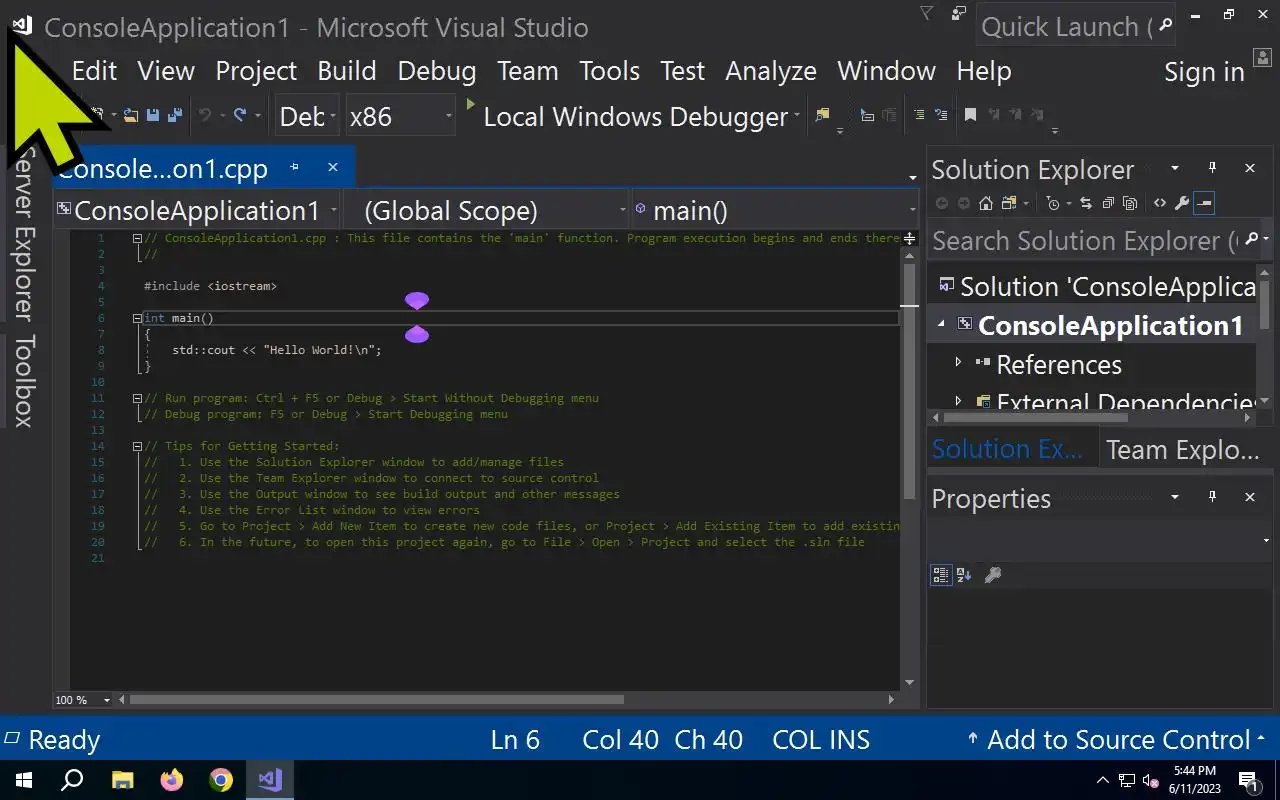Screen dimensions: 1280x800
Task: Open the Tools menu
Action: click(610, 71)
